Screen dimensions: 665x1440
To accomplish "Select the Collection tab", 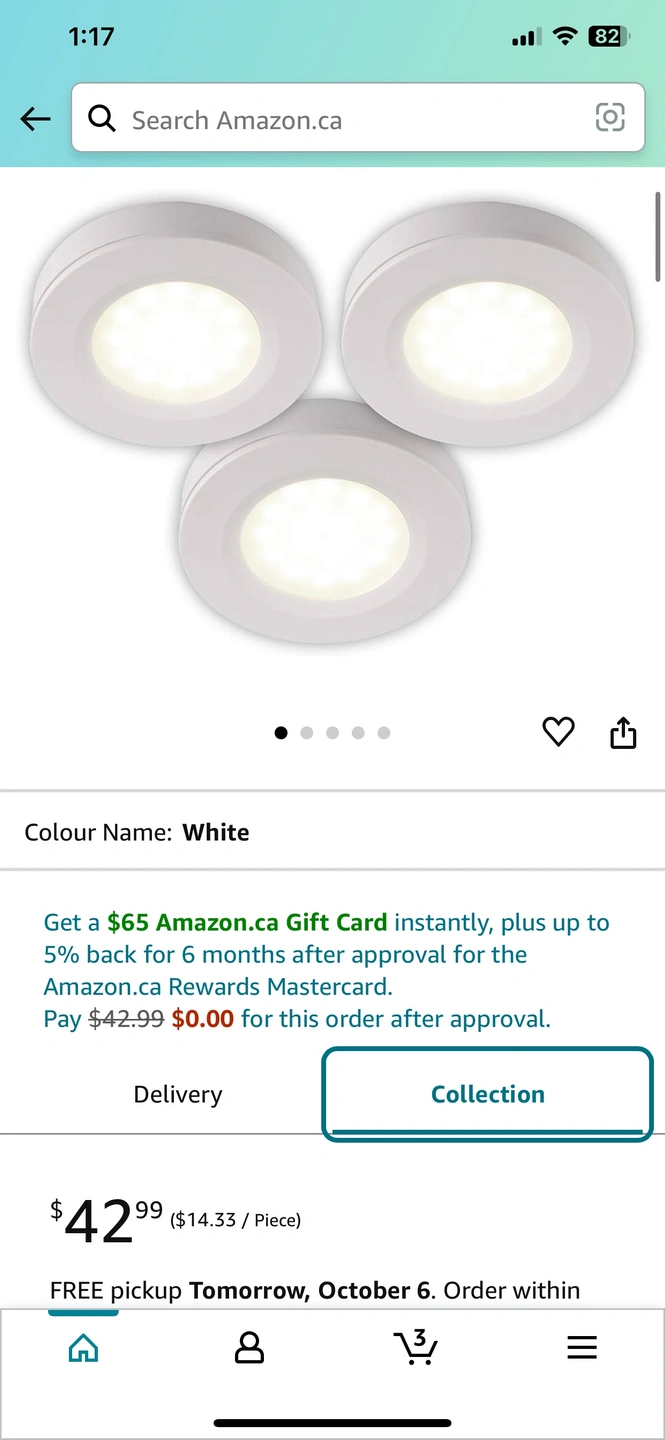I will pyautogui.click(x=487, y=1094).
